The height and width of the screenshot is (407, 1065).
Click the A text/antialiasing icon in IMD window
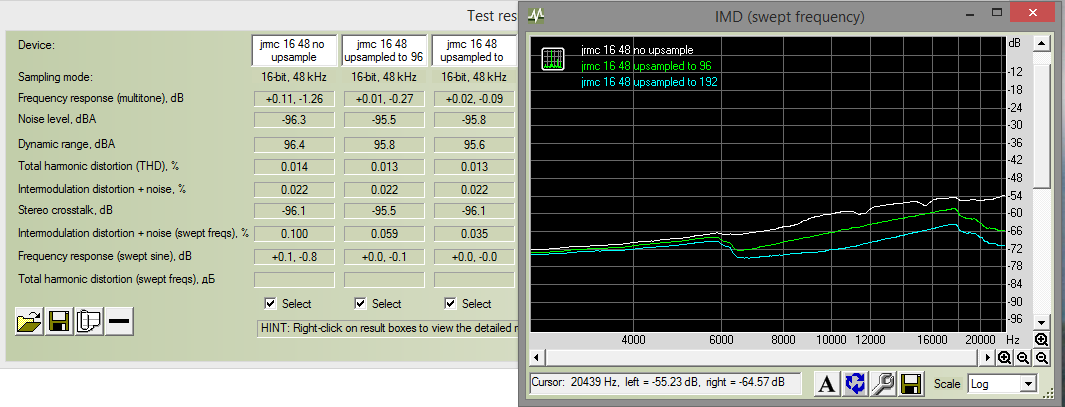(x=825, y=384)
